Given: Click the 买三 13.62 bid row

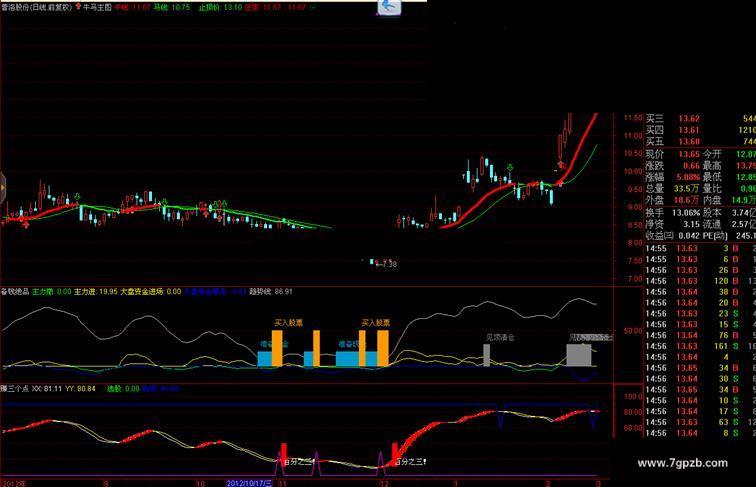Looking at the screenshot, I should point(701,119).
